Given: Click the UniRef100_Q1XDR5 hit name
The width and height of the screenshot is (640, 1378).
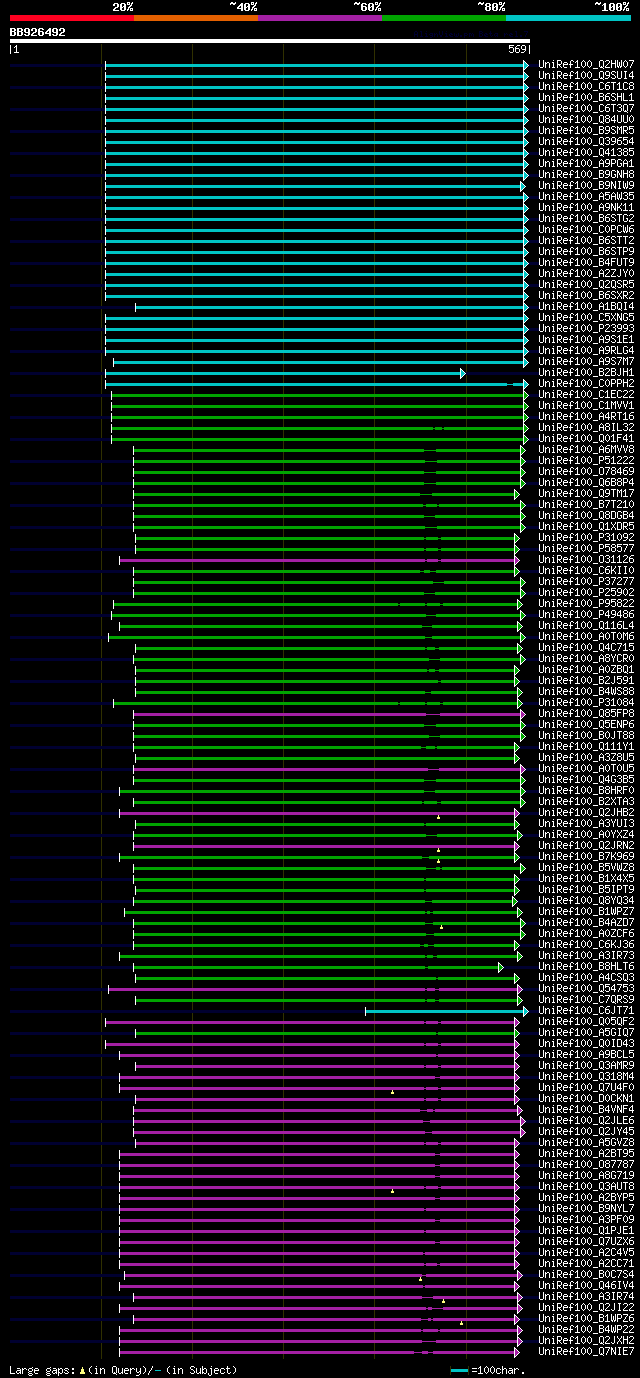Looking at the screenshot, I should click(x=586, y=527).
